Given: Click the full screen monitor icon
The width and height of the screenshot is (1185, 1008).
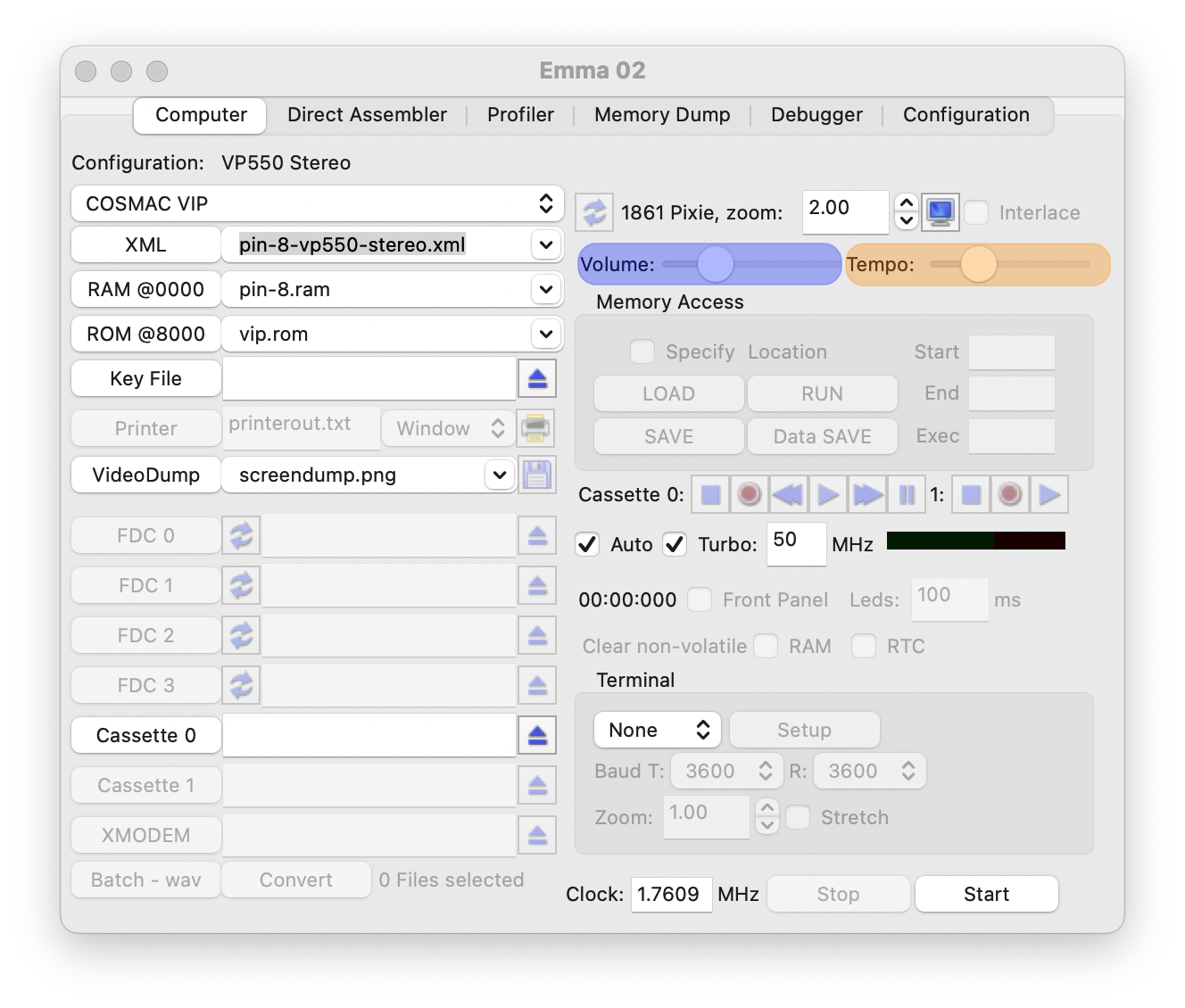Looking at the screenshot, I should point(941,212).
